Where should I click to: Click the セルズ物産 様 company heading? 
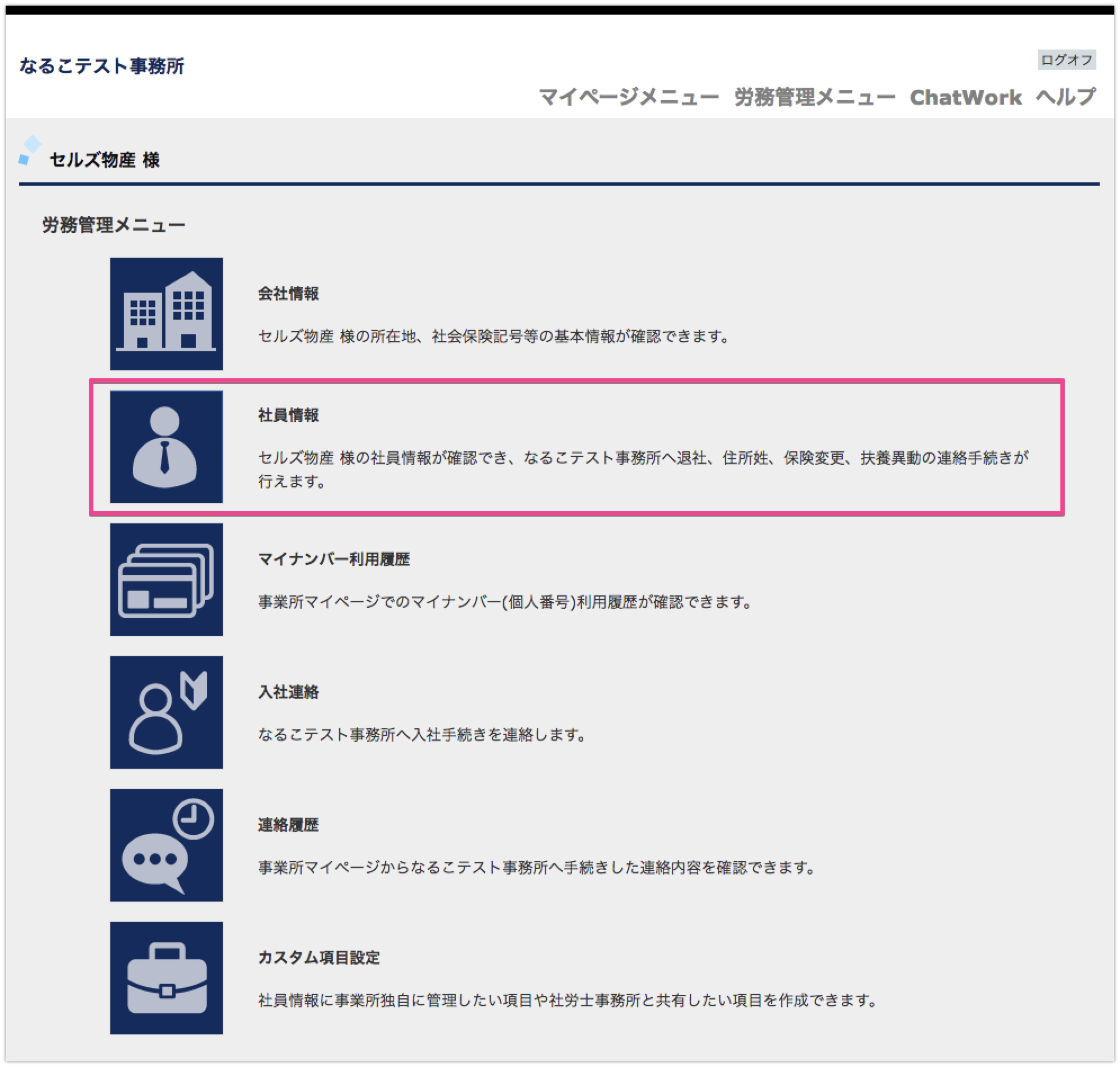(105, 160)
